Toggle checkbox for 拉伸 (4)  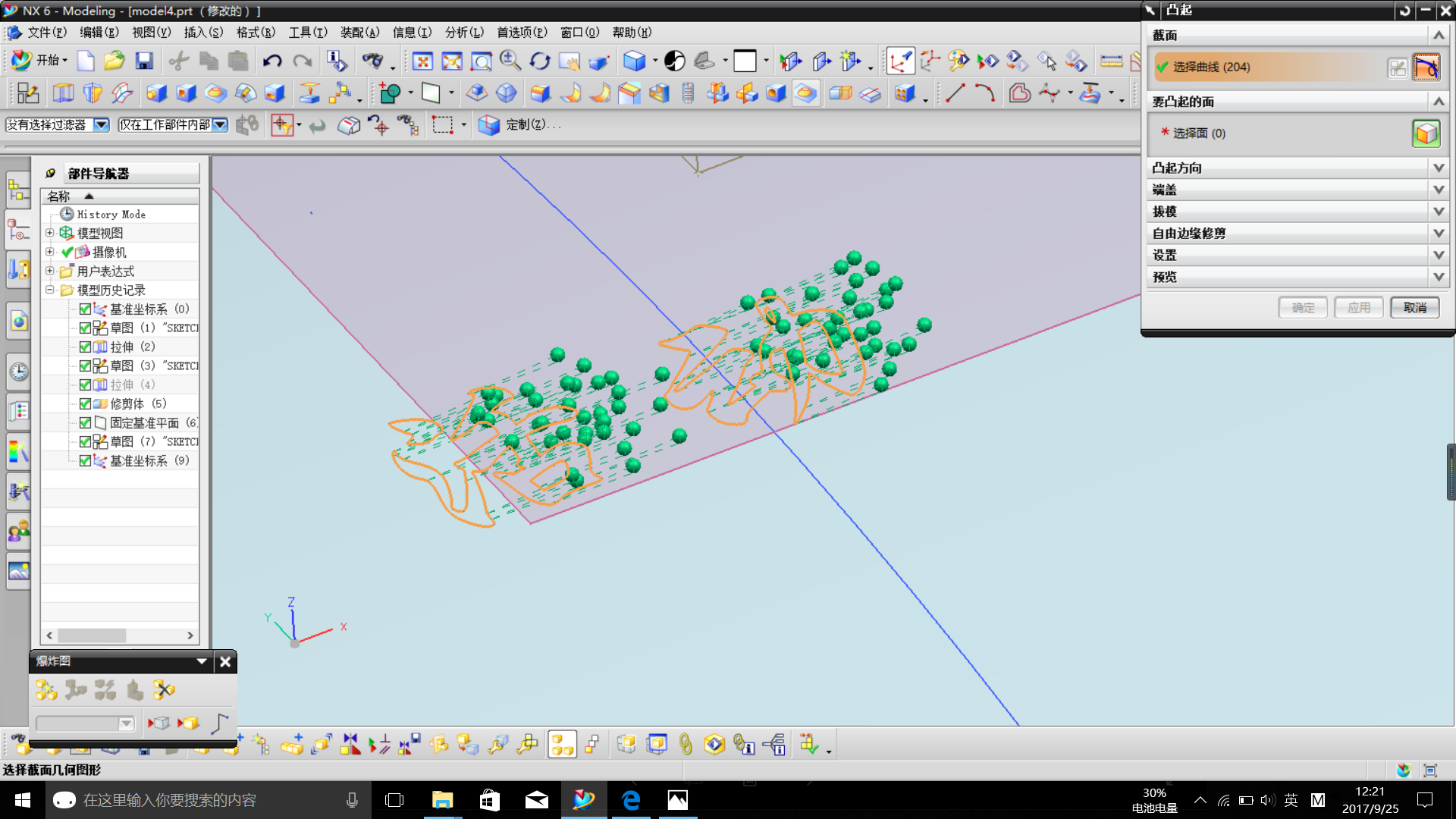[x=85, y=385]
